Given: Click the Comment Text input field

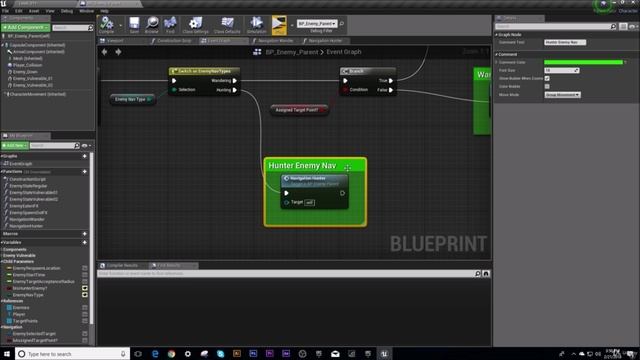Looking at the screenshot, I should [565, 42].
